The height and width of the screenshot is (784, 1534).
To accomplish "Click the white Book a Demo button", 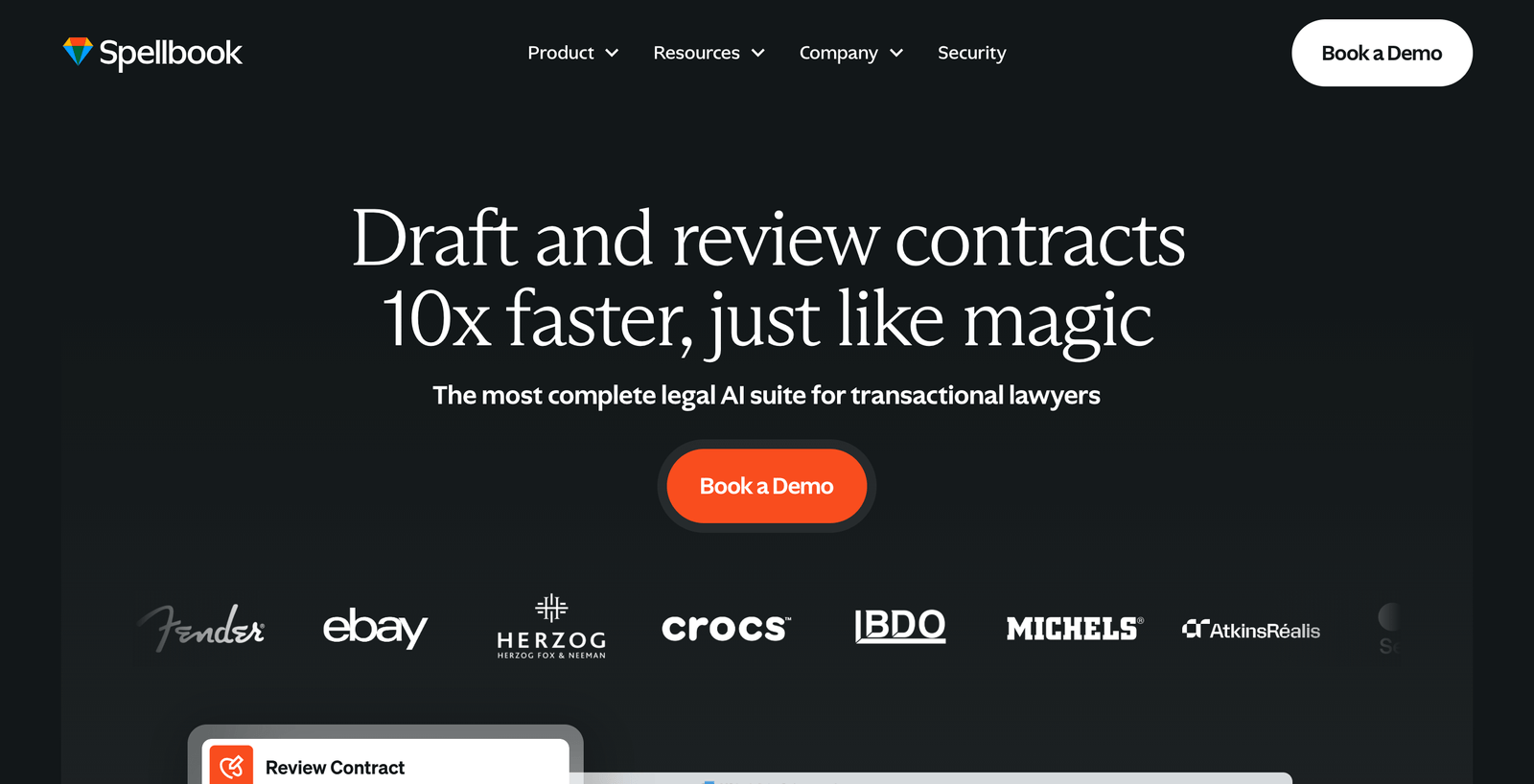I will point(1382,53).
